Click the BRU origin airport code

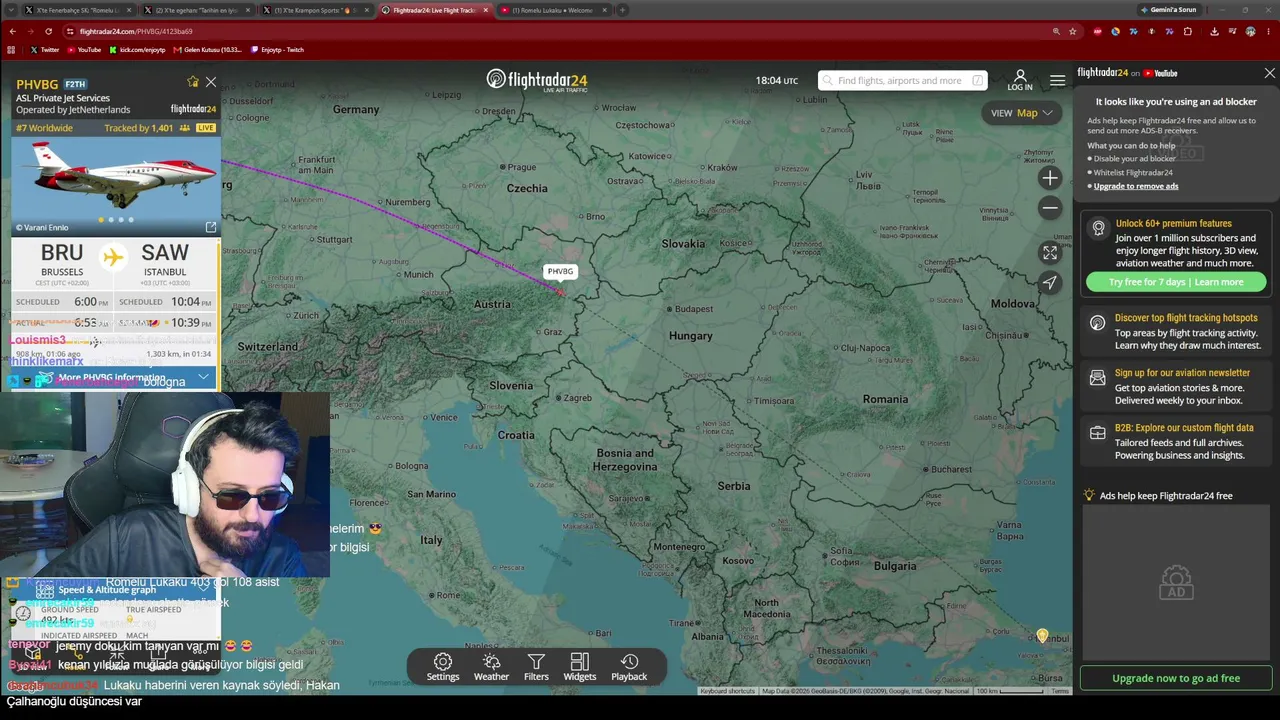click(62, 254)
